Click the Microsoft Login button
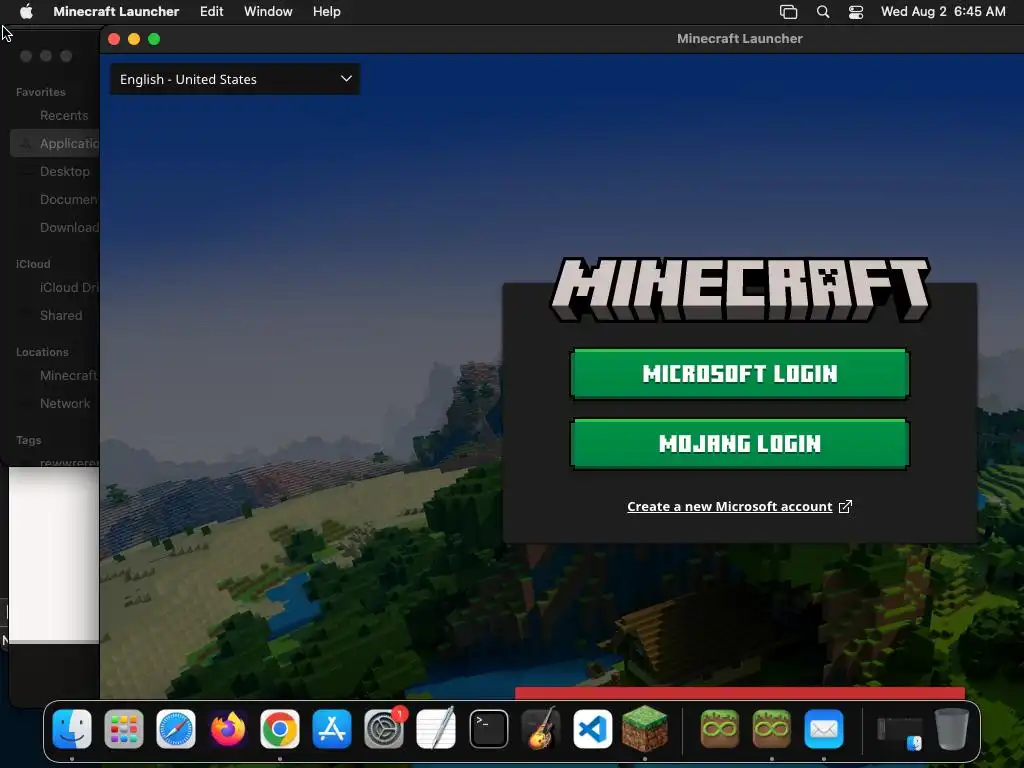The image size is (1024, 768). [740, 374]
